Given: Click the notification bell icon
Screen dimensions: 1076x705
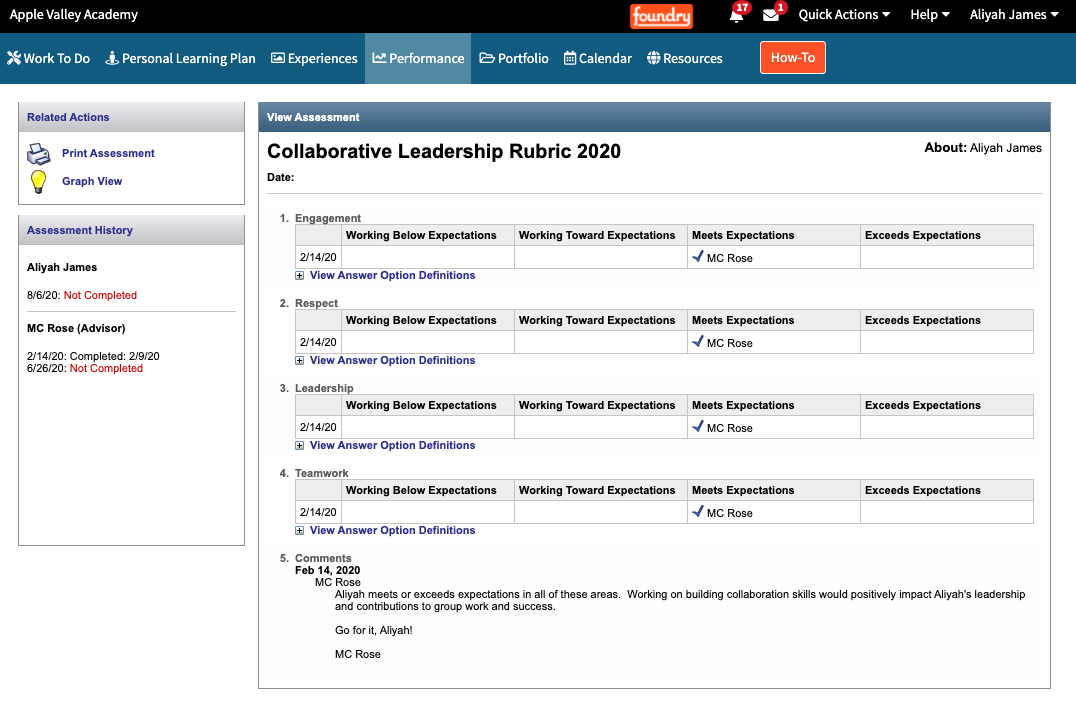Looking at the screenshot, I should (x=737, y=15).
